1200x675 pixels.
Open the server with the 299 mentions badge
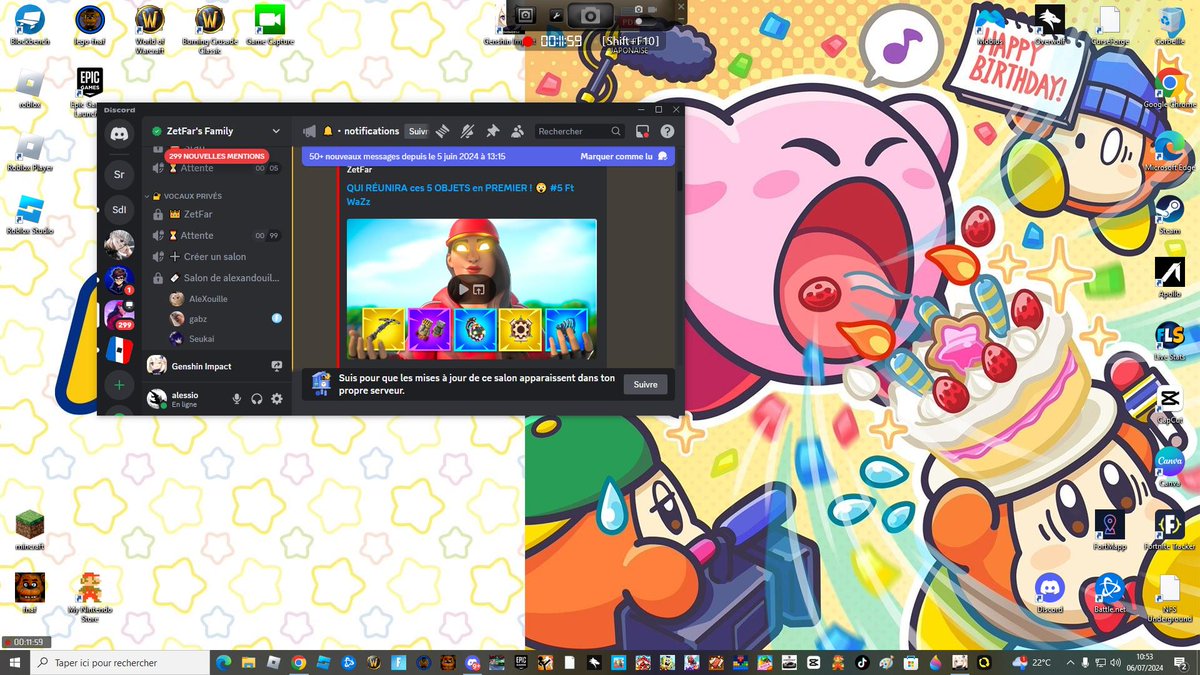pos(119,316)
